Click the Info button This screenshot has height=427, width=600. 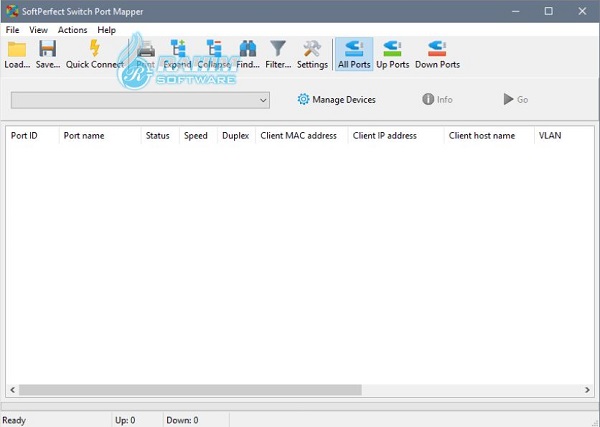pos(437,99)
